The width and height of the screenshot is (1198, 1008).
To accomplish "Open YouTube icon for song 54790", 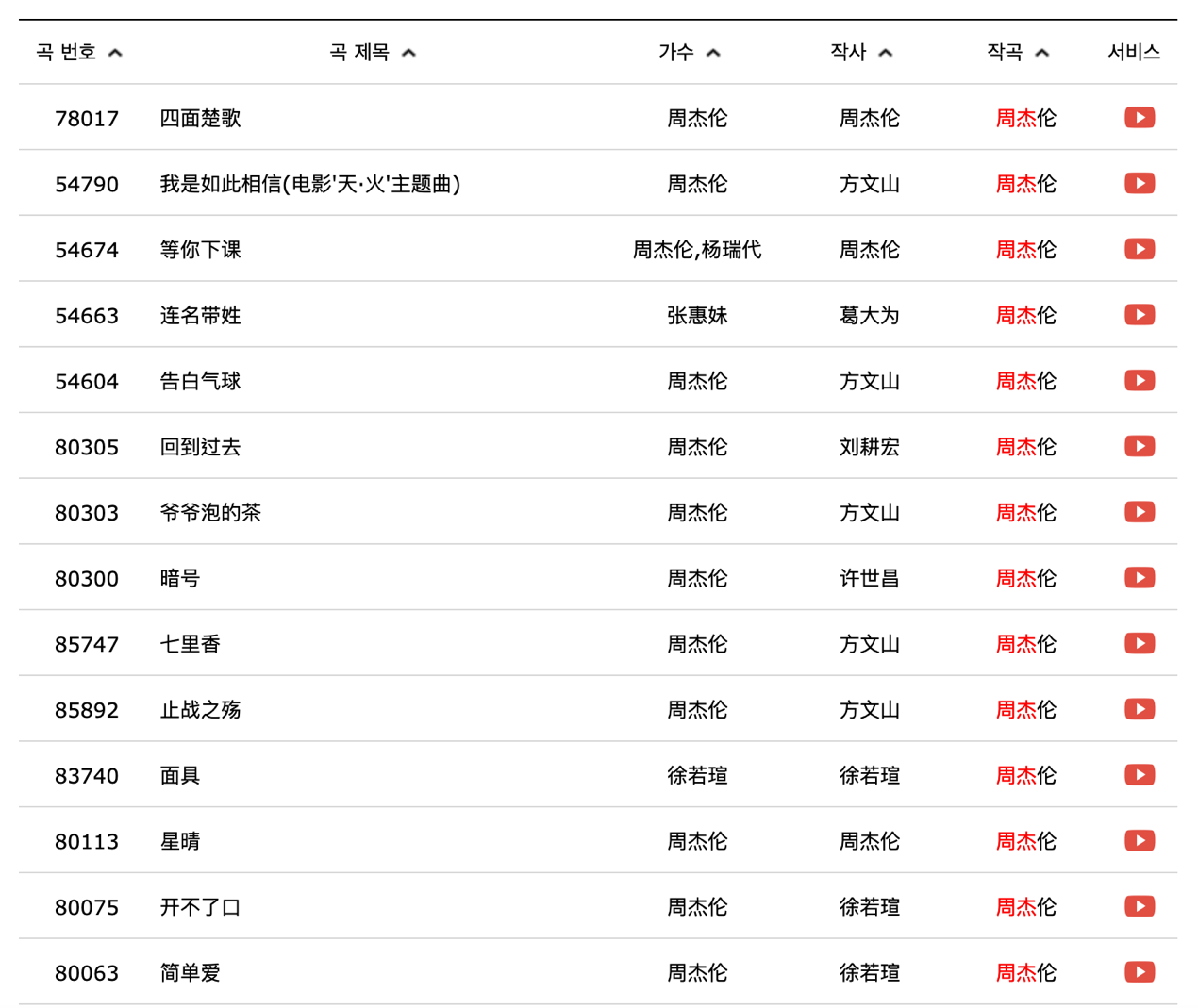I will [x=1139, y=184].
